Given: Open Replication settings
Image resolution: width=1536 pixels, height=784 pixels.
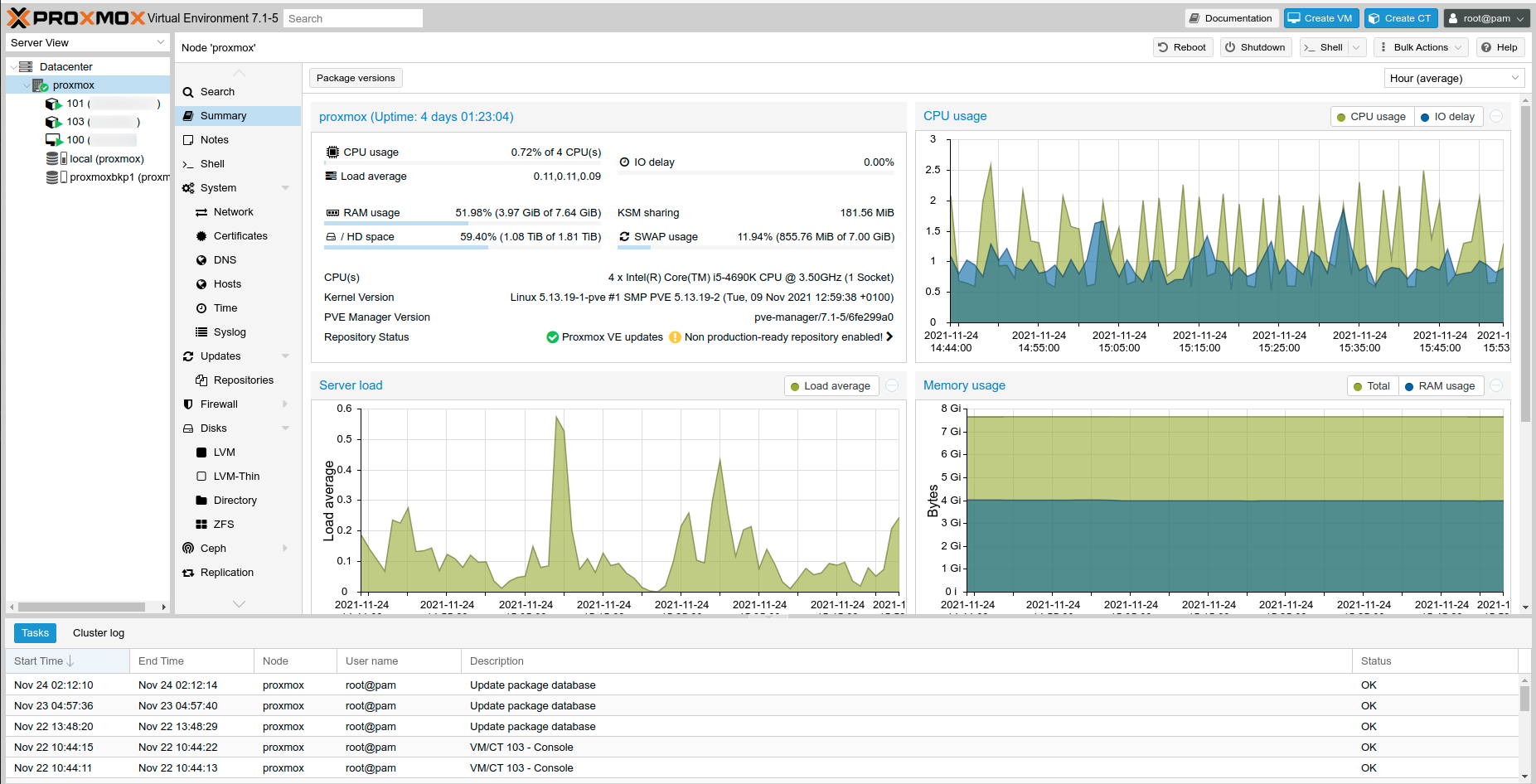Looking at the screenshot, I should coord(239,573).
